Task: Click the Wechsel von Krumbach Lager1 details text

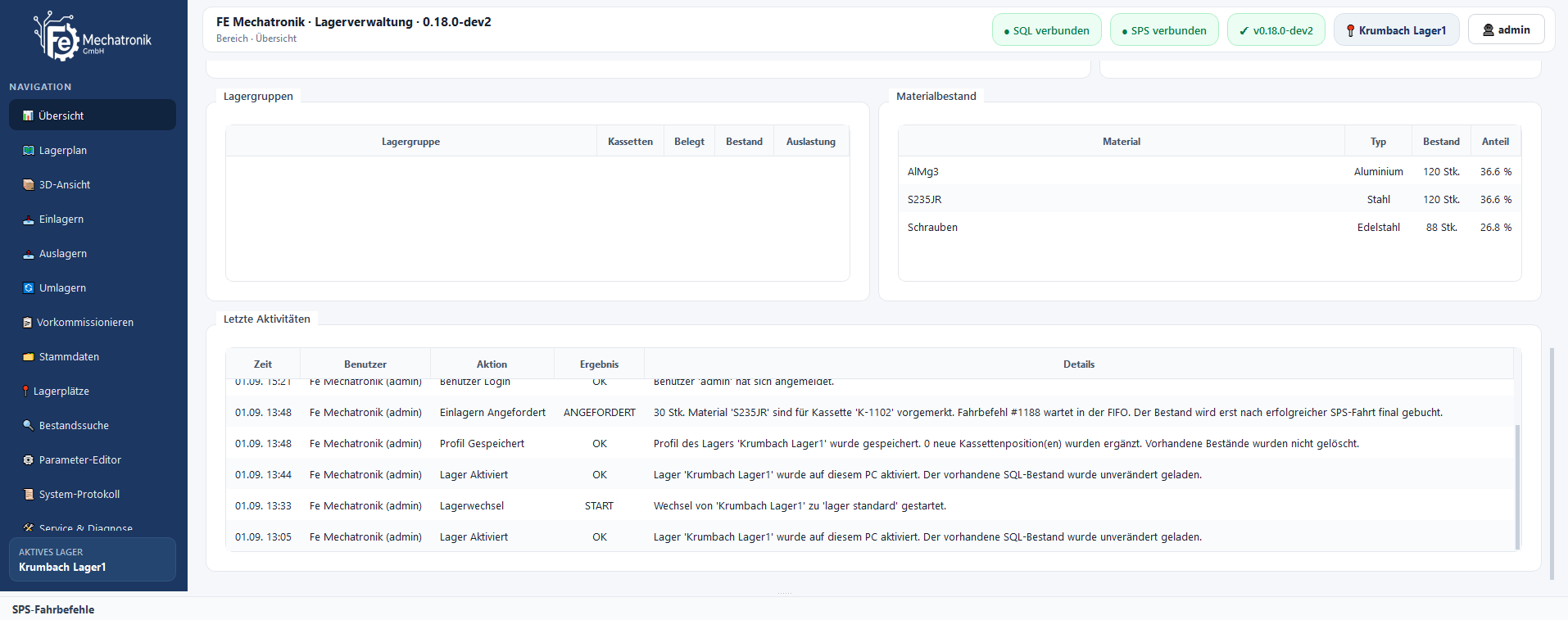Action: 800,506
